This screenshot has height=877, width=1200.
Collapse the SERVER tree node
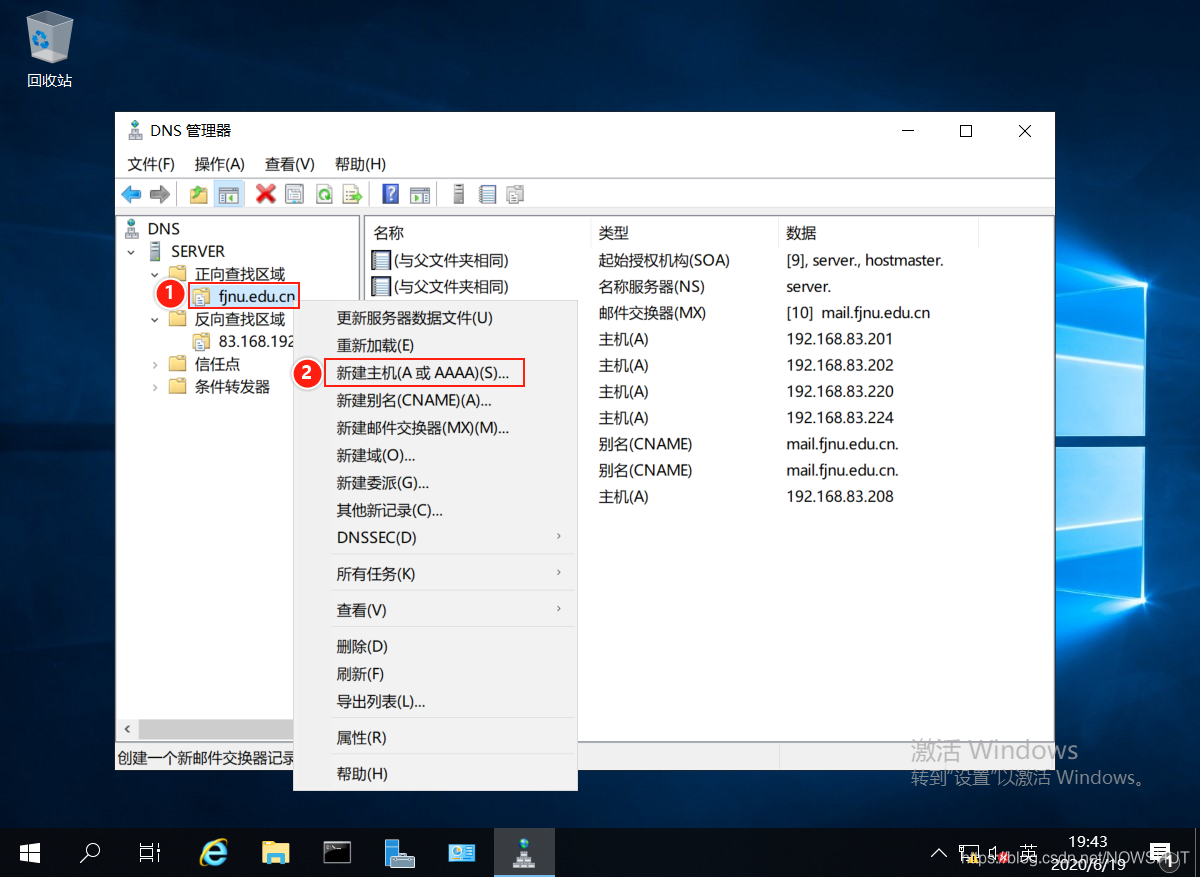coord(132,252)
